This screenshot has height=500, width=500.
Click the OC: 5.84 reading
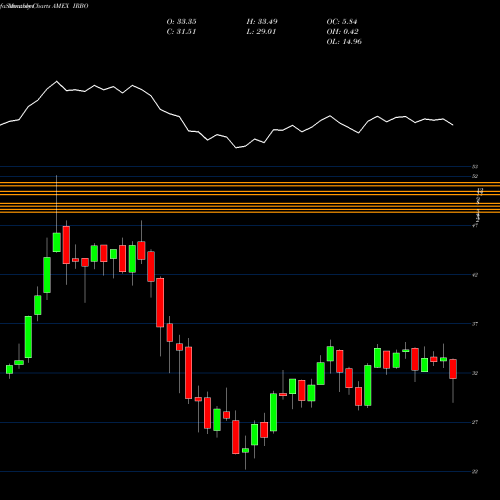(x=342, y=22)
